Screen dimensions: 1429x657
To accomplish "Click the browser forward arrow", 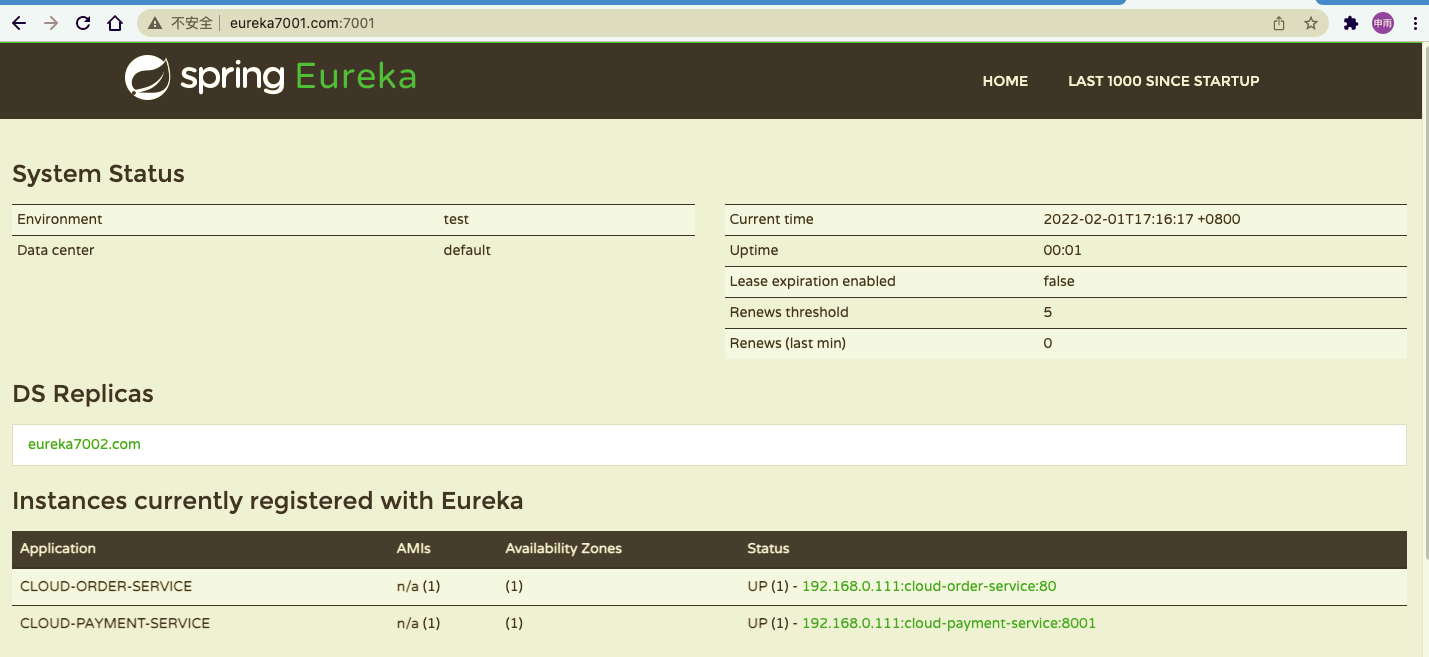I will pos(51,23).
